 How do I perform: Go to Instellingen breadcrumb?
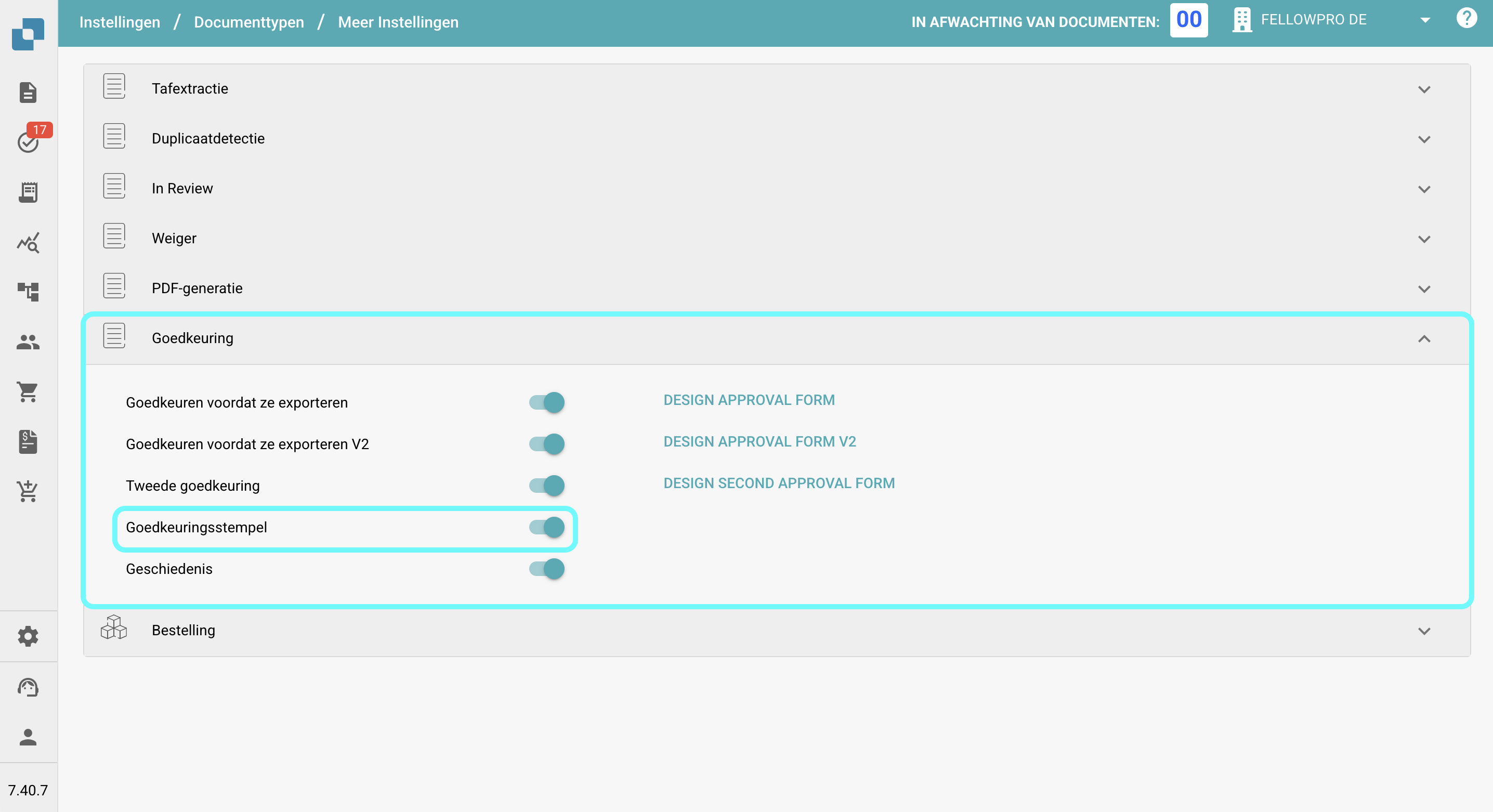coord(120,22)
